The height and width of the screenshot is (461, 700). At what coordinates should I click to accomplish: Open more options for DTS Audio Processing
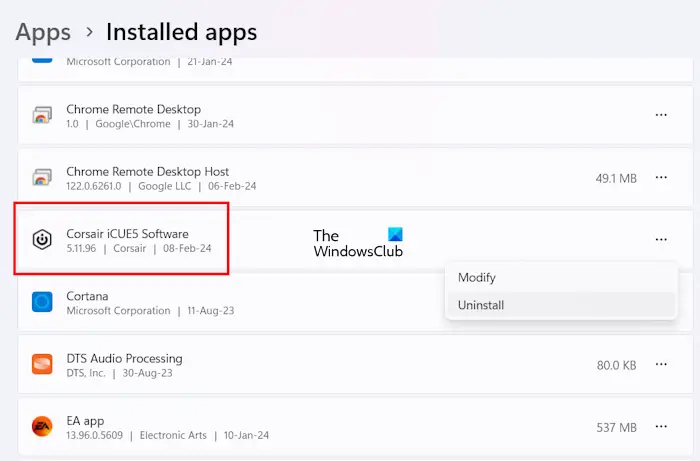click(x=661, y=365)
